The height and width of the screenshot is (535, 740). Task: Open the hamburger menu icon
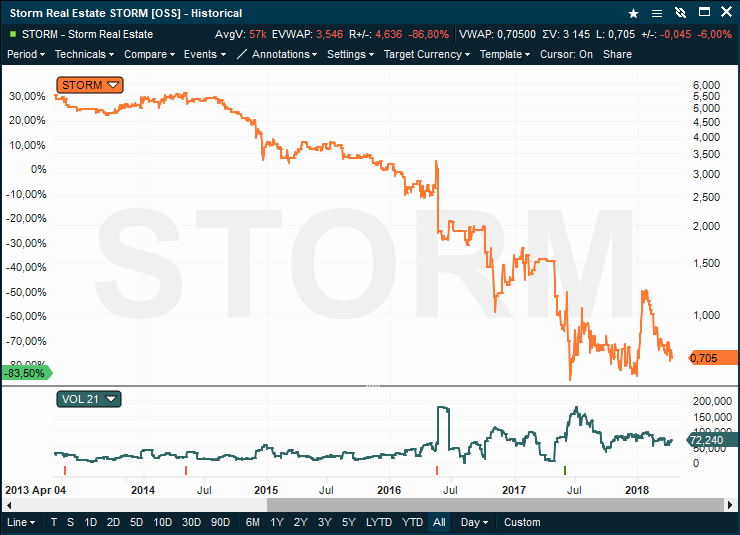[x=656, y=13]
